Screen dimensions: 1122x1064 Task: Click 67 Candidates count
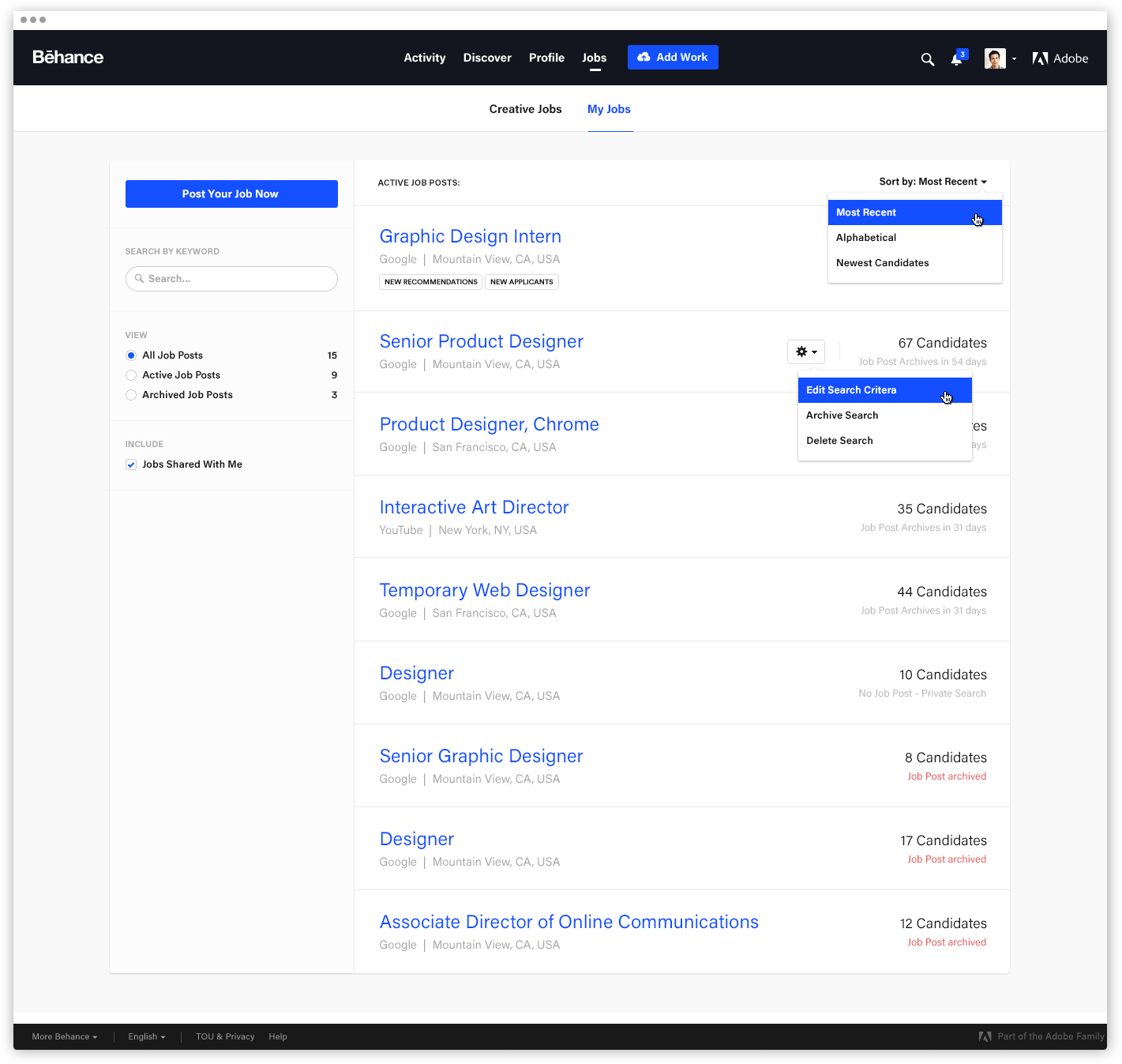(x=943, y=343)
